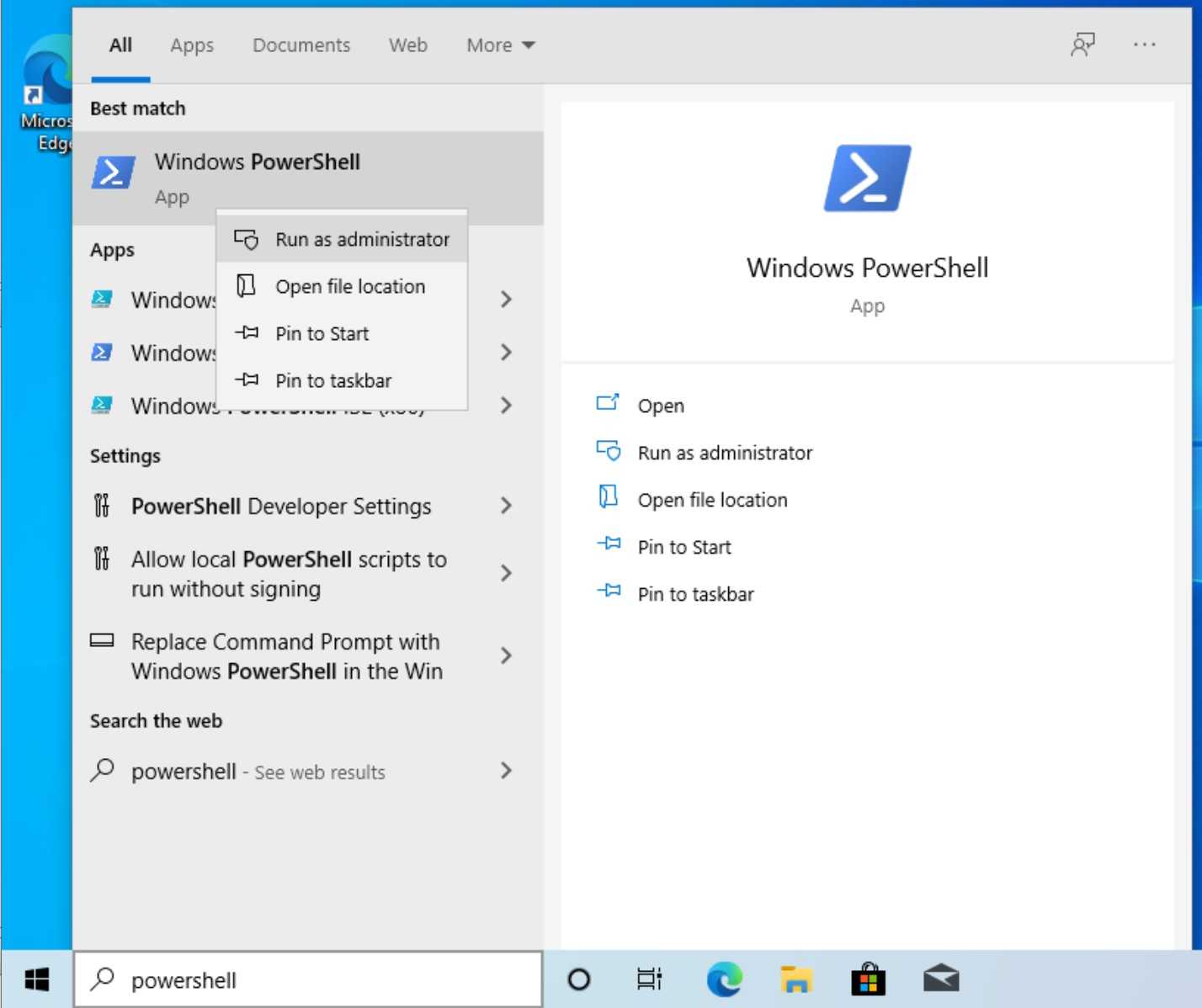Select Open file location in context menu
The width and height of the screenshot is (1202, 1008).
pyautogui.click(x=350, y=287)
